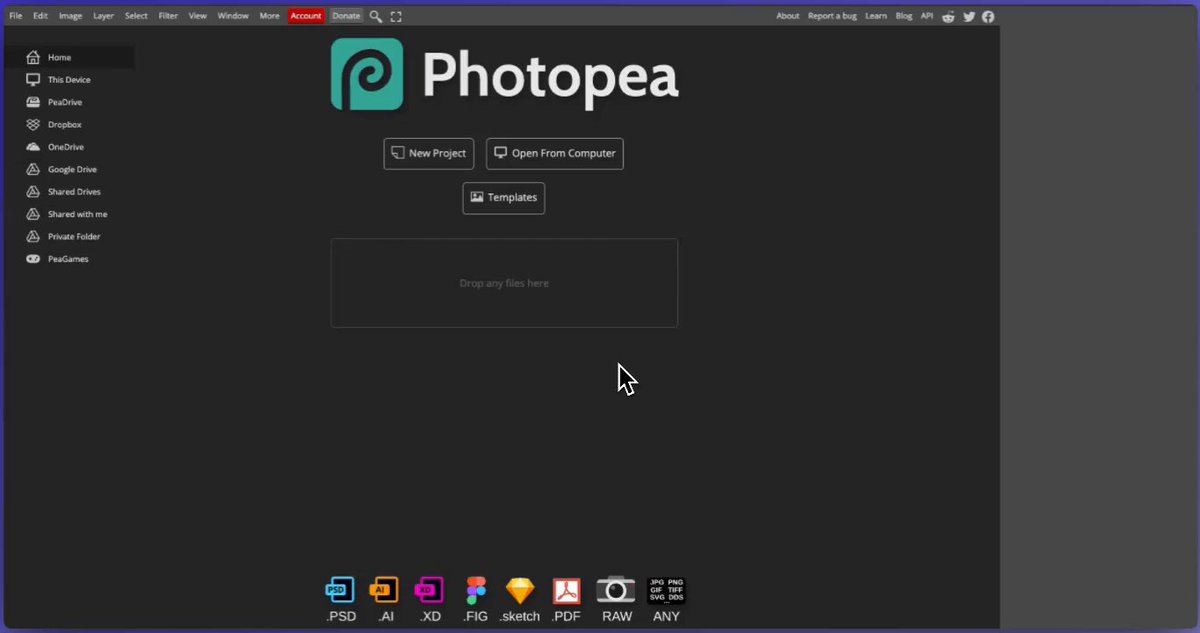Select Home in the sidebar
1200x633 pixels.
click(x=69, y=57)
